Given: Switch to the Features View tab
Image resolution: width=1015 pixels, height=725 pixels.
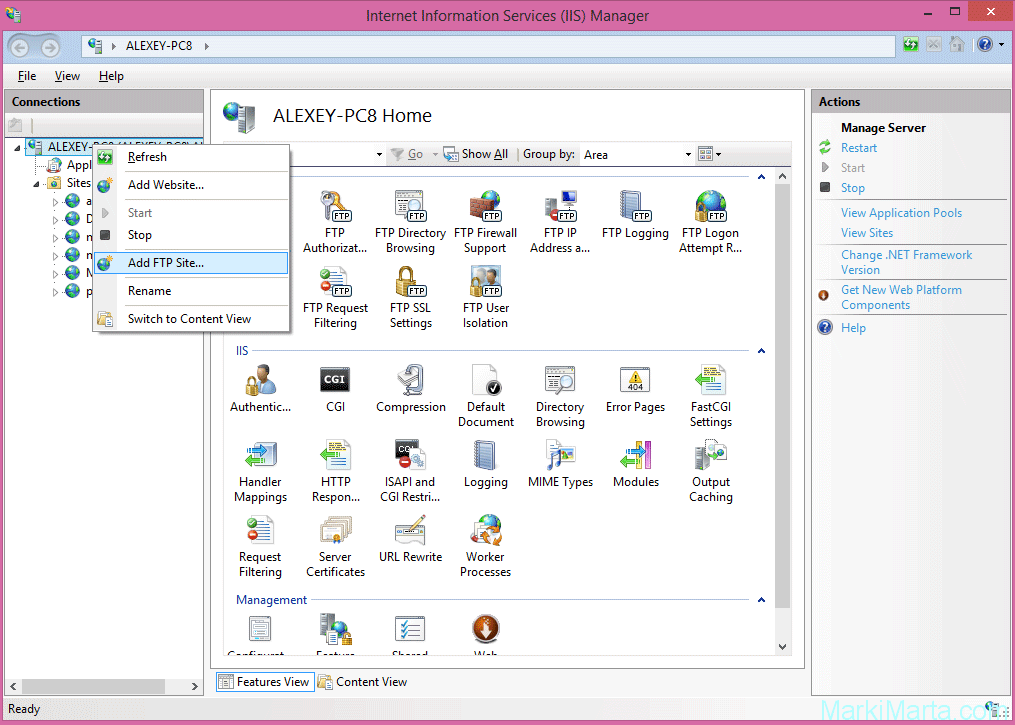Looking at the screenshot, I should tap(264, 682).
